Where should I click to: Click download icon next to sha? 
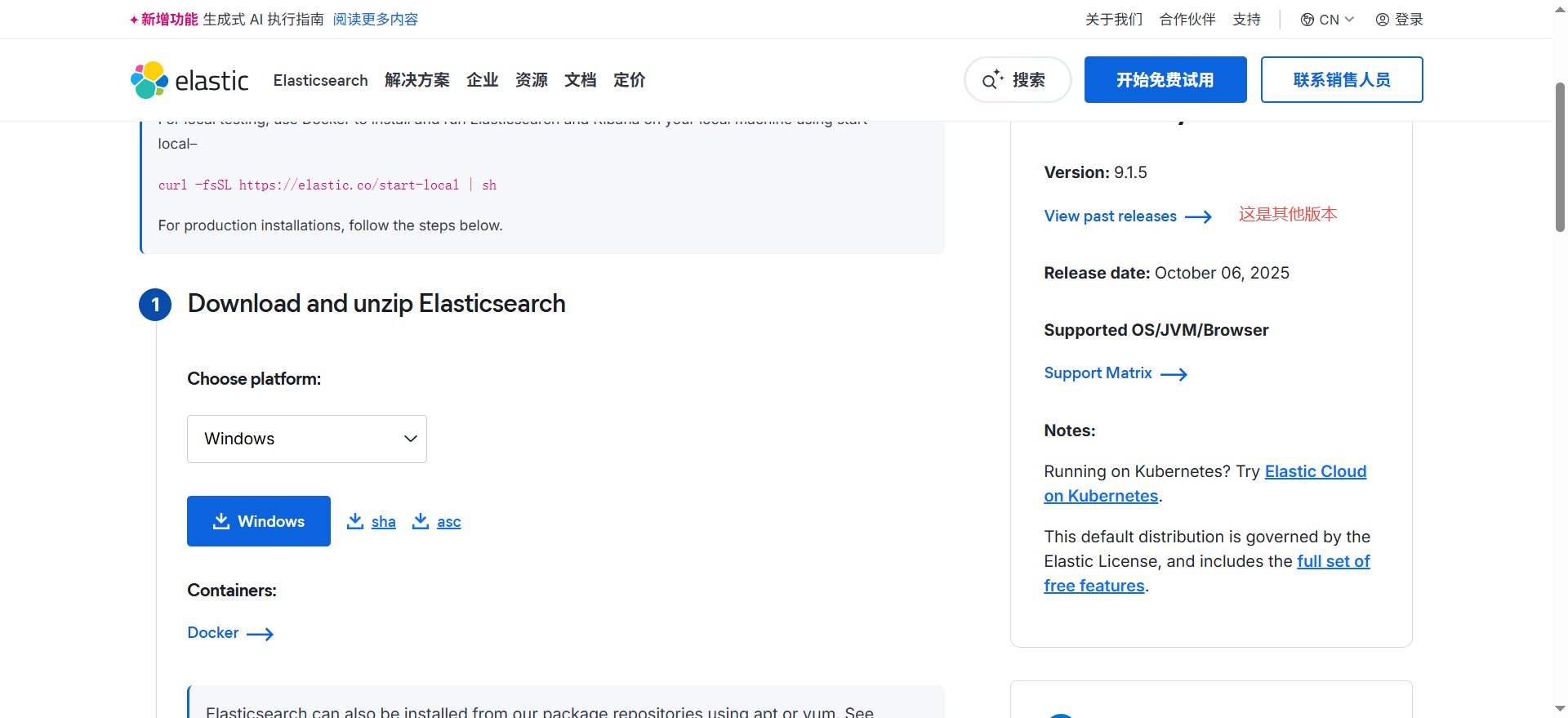pos(355,521)
